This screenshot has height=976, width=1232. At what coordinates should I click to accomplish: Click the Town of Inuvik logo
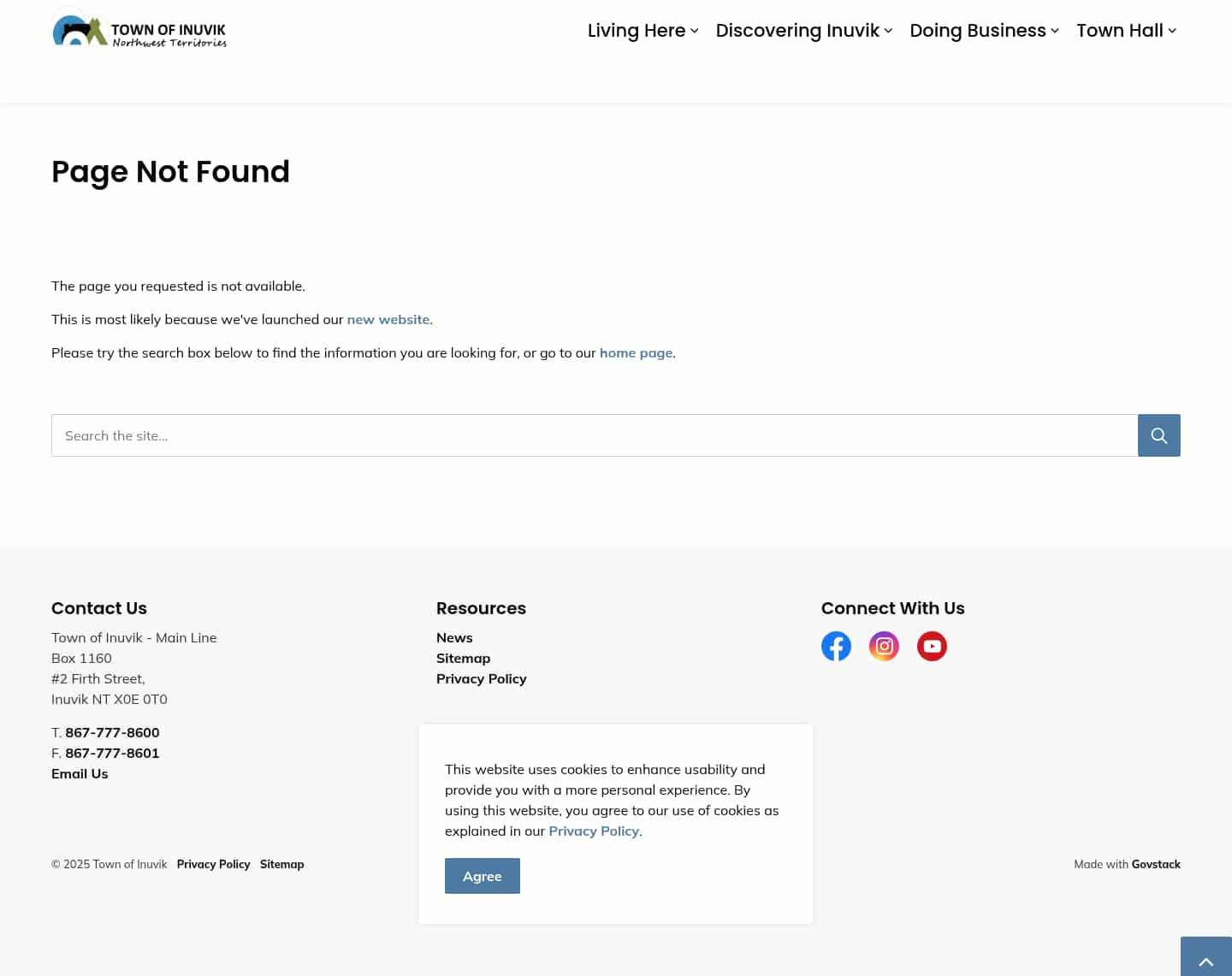(x=139, y=29)
